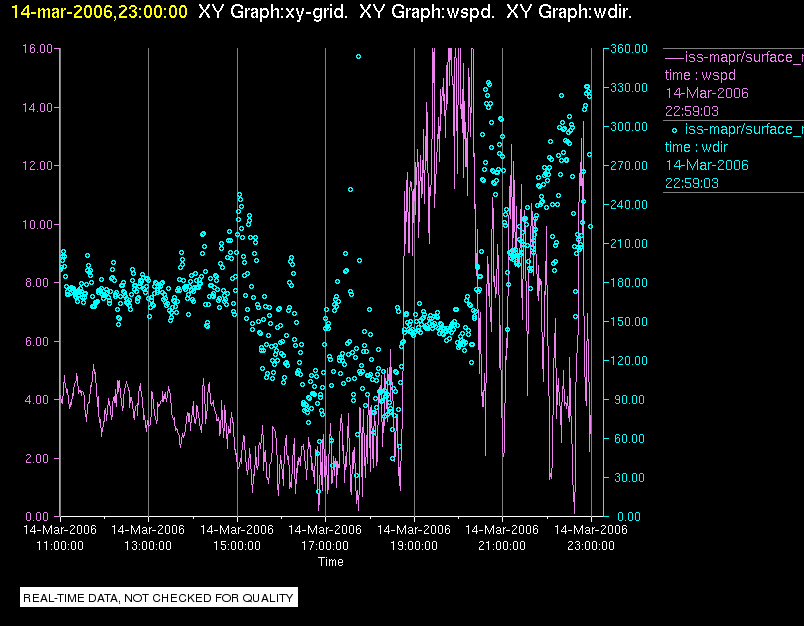
Task: Click the 'time : wdir' legend entry
Action: [x=698, y=147]
